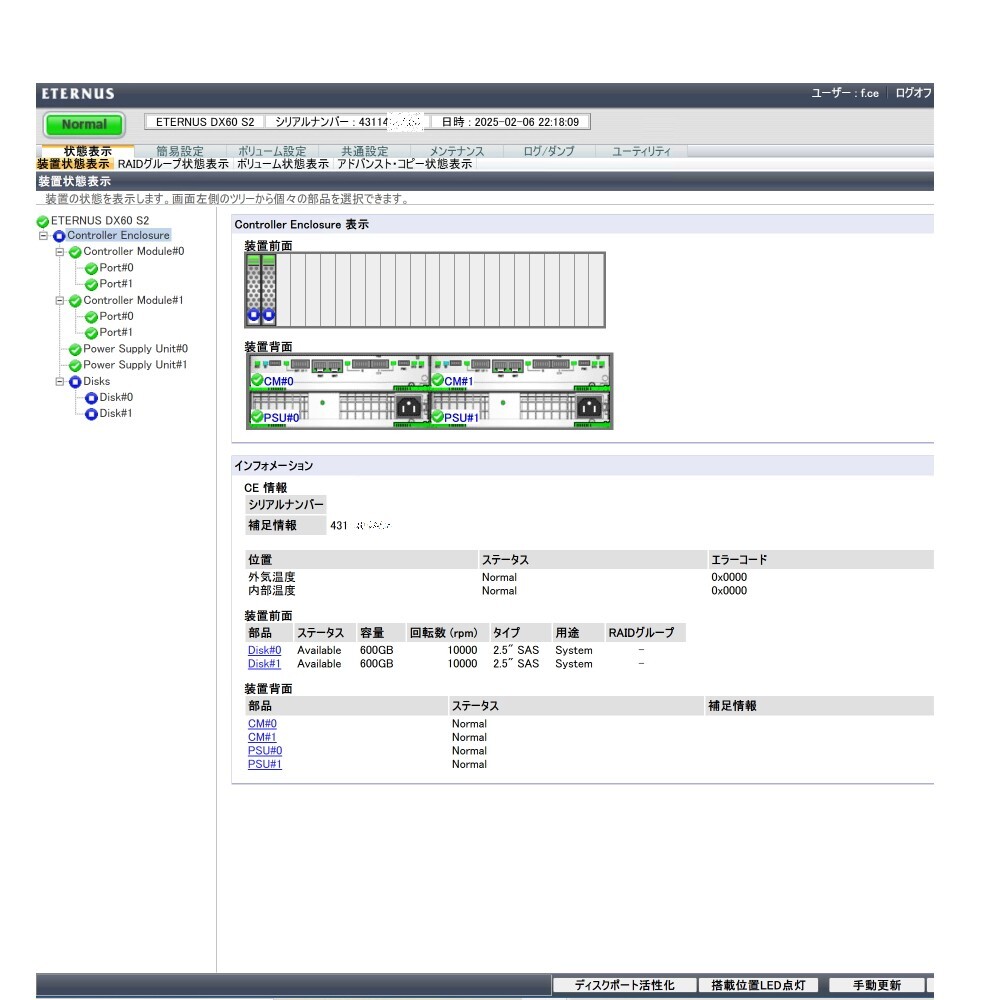The height and width of the screenshot is (1000, 1000).
Task: Click blue status icon of Controller Enclosure
Action: [x=59, y=236]
